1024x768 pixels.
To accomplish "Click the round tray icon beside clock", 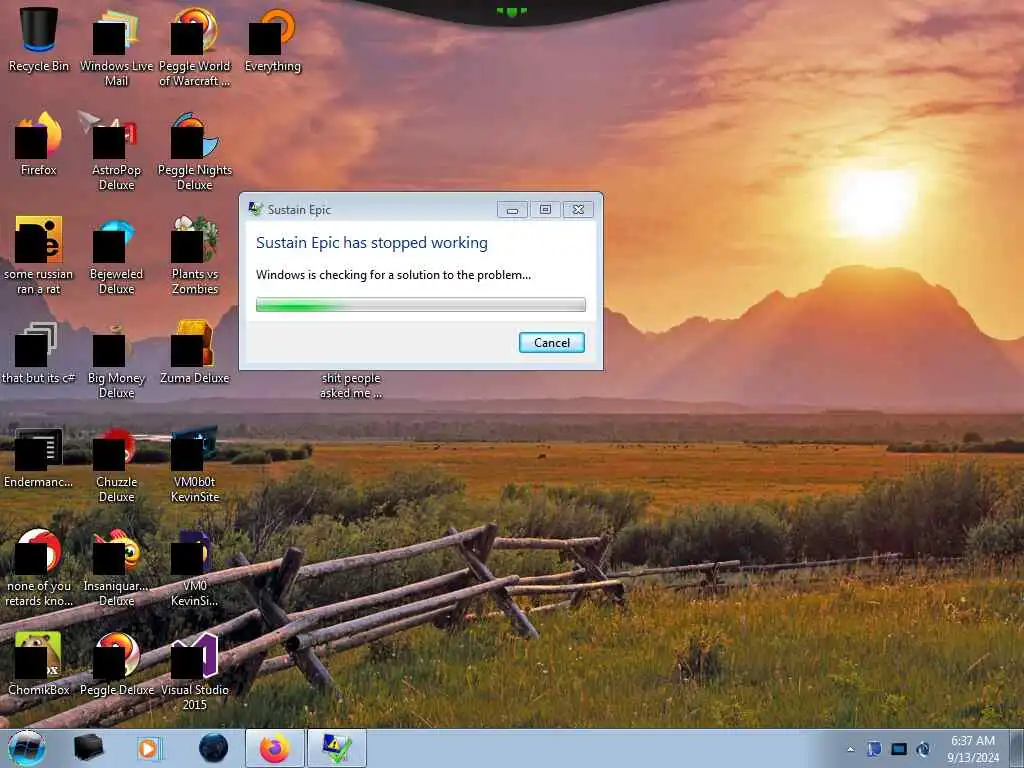I will pyautogui.click(x=923, y=749).
